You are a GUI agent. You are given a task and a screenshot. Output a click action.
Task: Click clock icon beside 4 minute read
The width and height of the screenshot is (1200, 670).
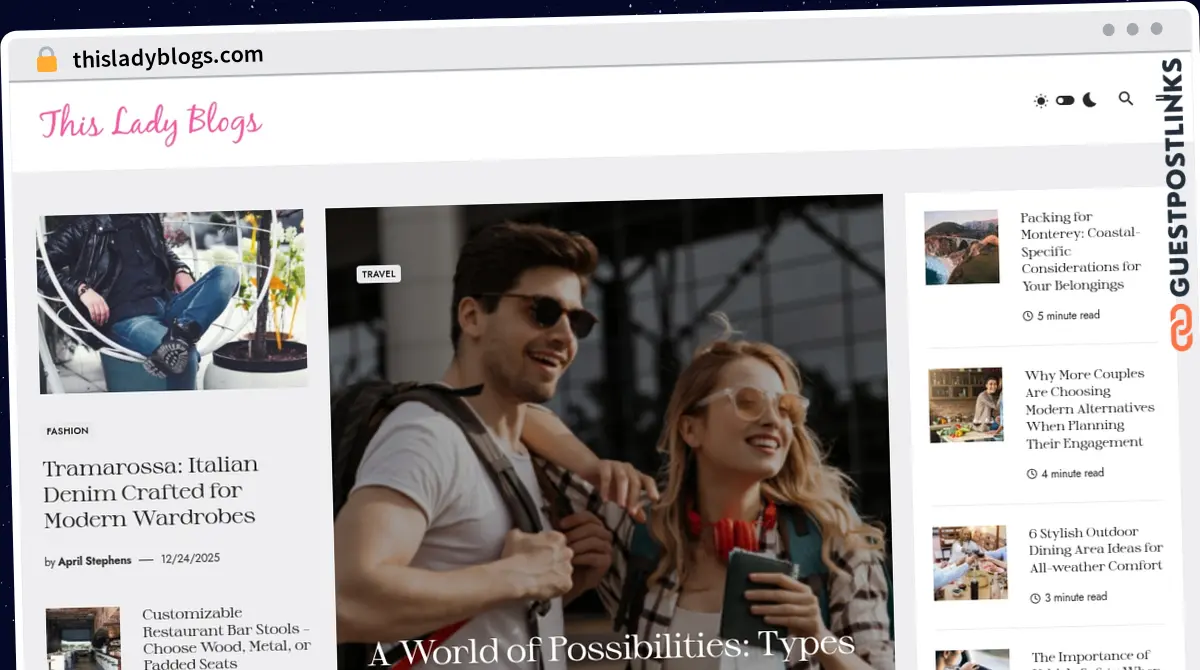pos(1032,474)
